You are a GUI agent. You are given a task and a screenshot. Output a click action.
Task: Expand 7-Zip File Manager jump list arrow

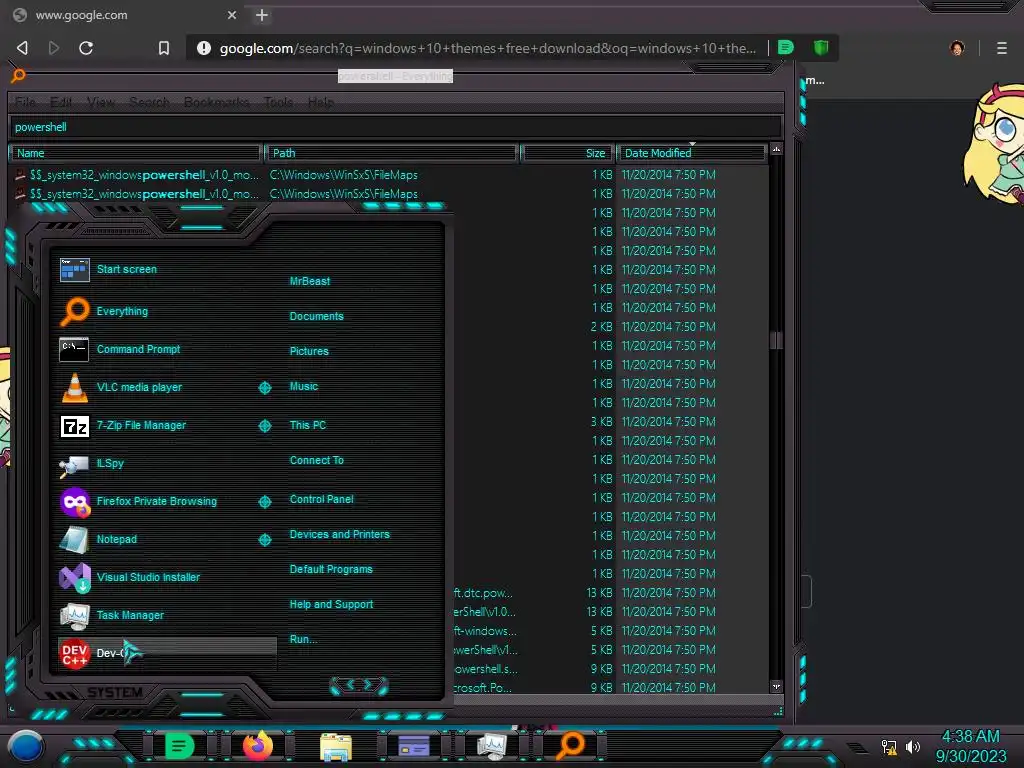[264, 426]
